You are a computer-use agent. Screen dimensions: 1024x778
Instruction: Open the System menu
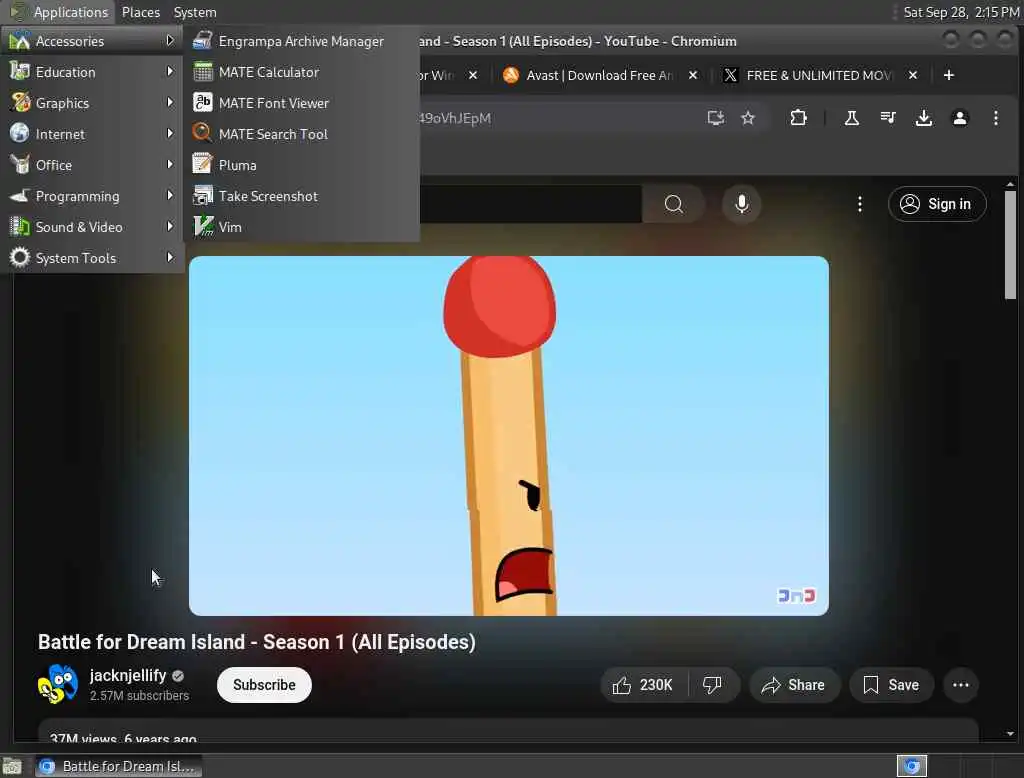click(195, 12)
